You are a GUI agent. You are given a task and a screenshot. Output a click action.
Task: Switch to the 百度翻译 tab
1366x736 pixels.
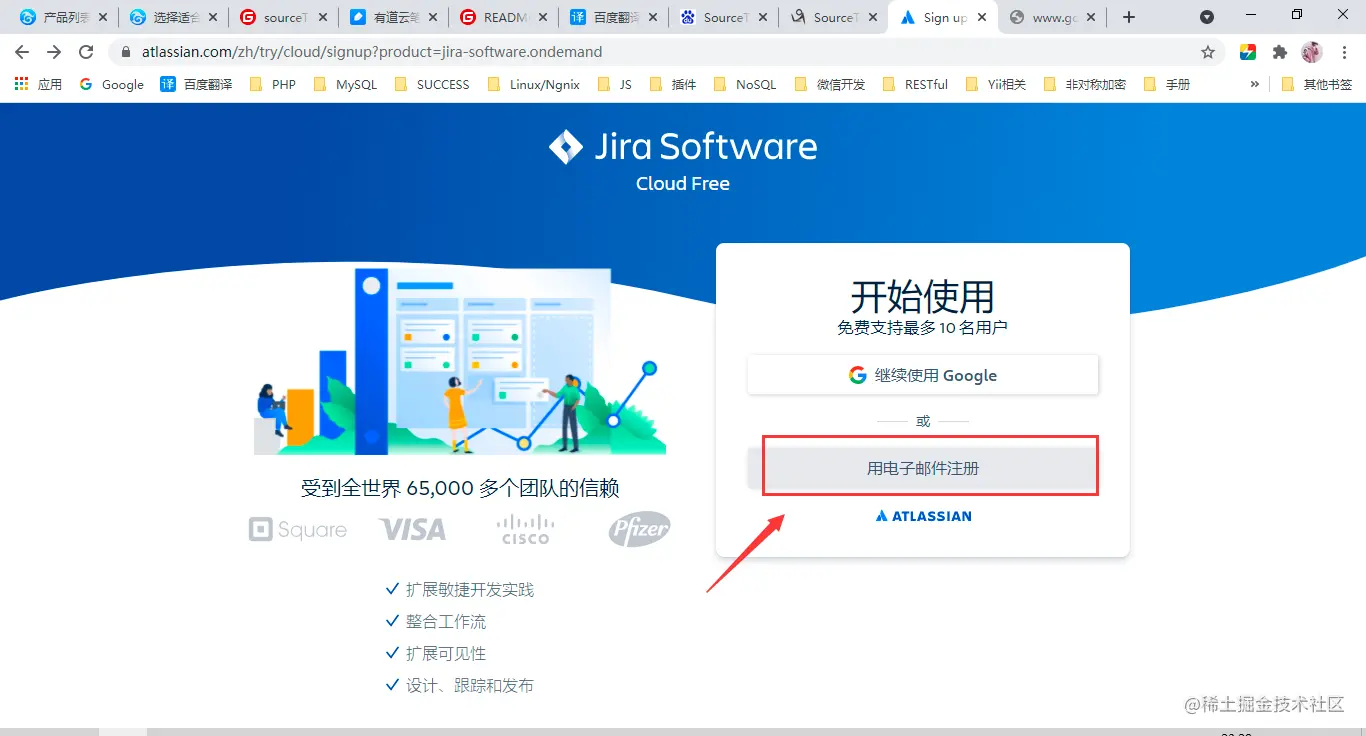pos(613,17)
